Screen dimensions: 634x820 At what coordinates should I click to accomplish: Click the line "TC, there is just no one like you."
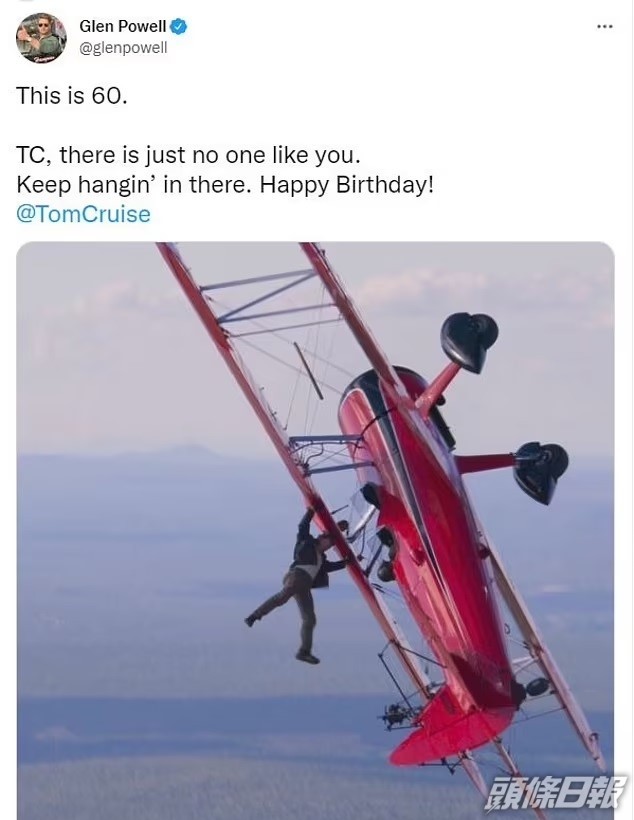(x=188, y=155)
